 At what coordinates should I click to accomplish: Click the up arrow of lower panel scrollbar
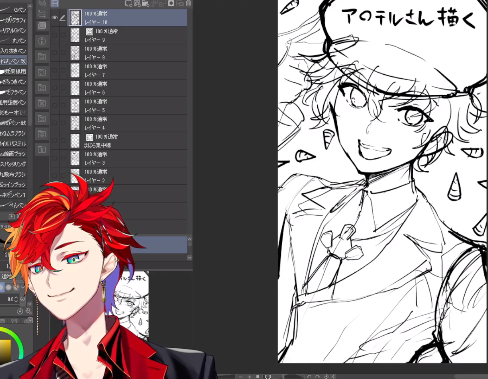[190, 239]
